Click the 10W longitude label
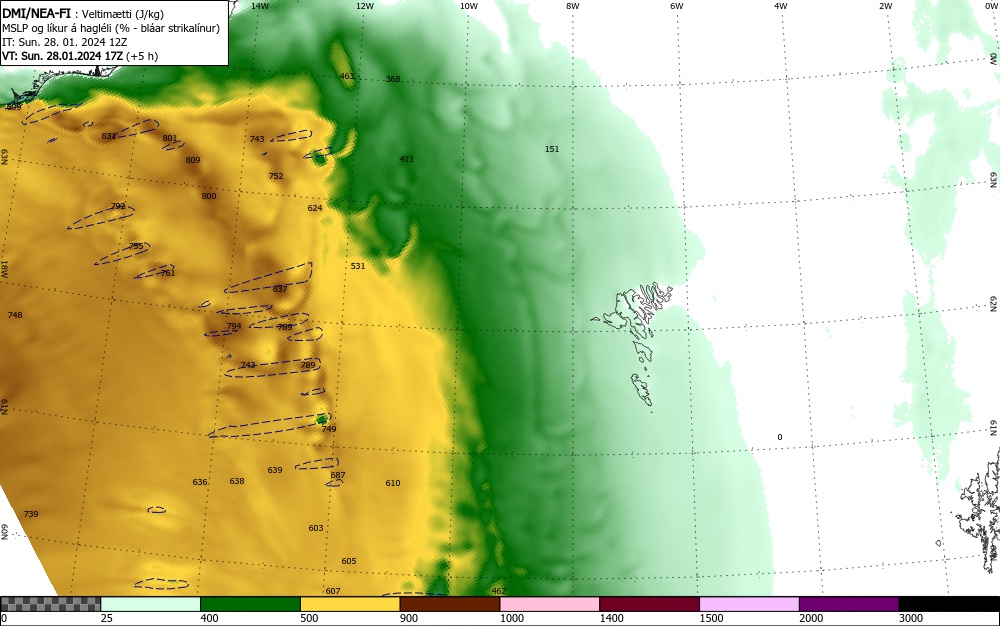Image resolution: width=1000 pixels, height=626 pixels. coord(469,6)
